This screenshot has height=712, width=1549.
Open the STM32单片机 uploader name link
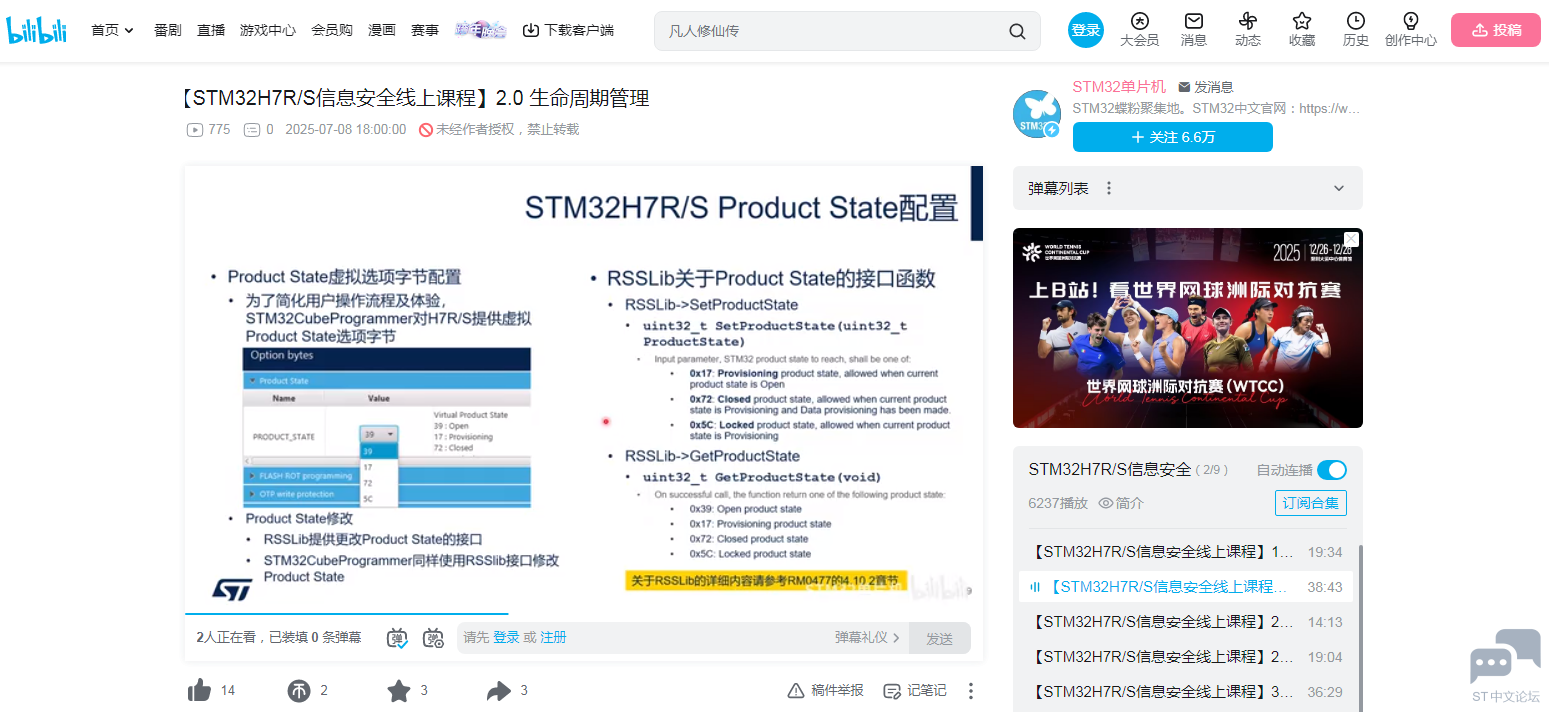[x=1119, y=87]
